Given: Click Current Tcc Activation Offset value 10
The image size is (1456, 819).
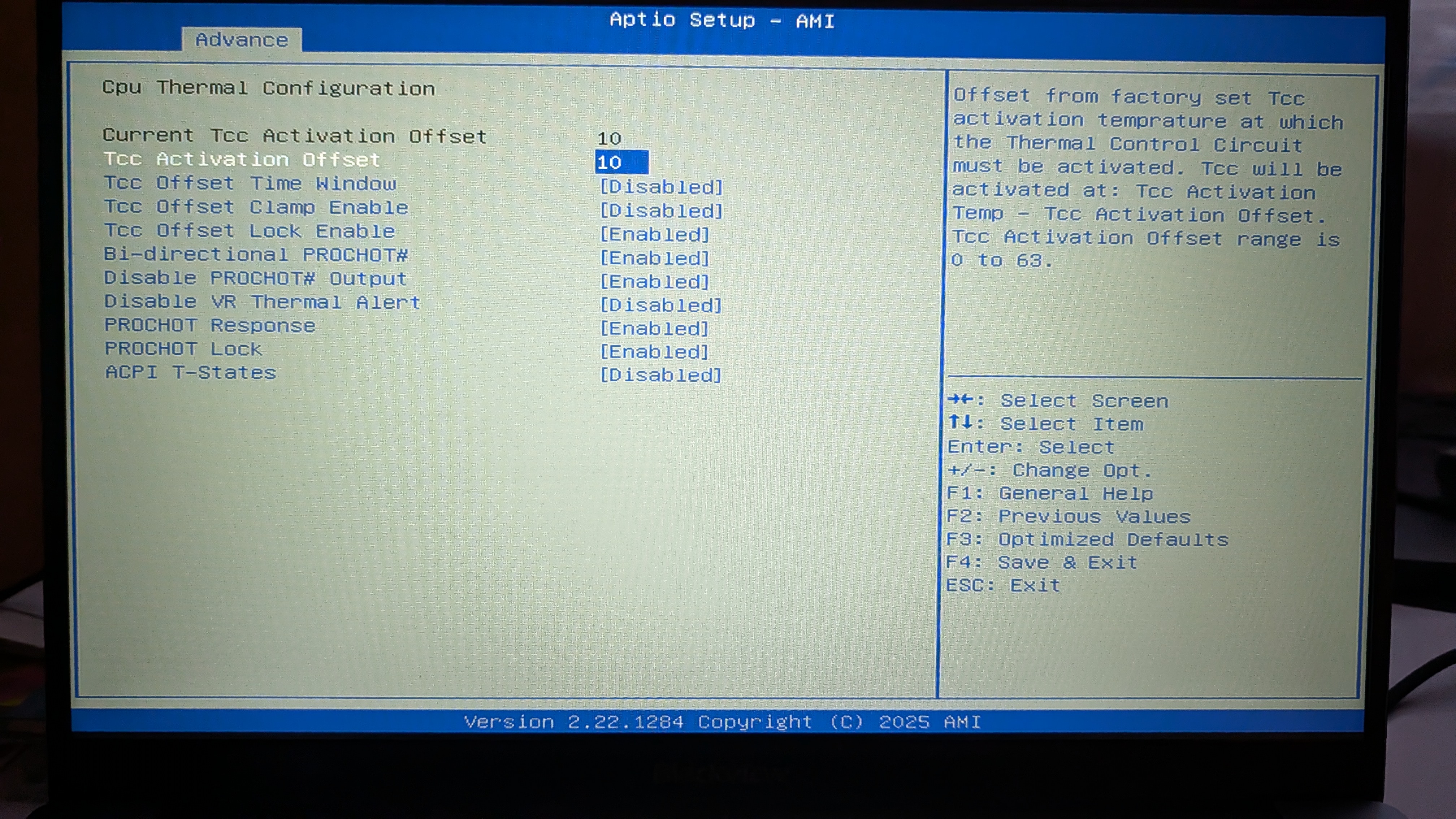Looking at the screenshot, I should click(x=609, y=138).
